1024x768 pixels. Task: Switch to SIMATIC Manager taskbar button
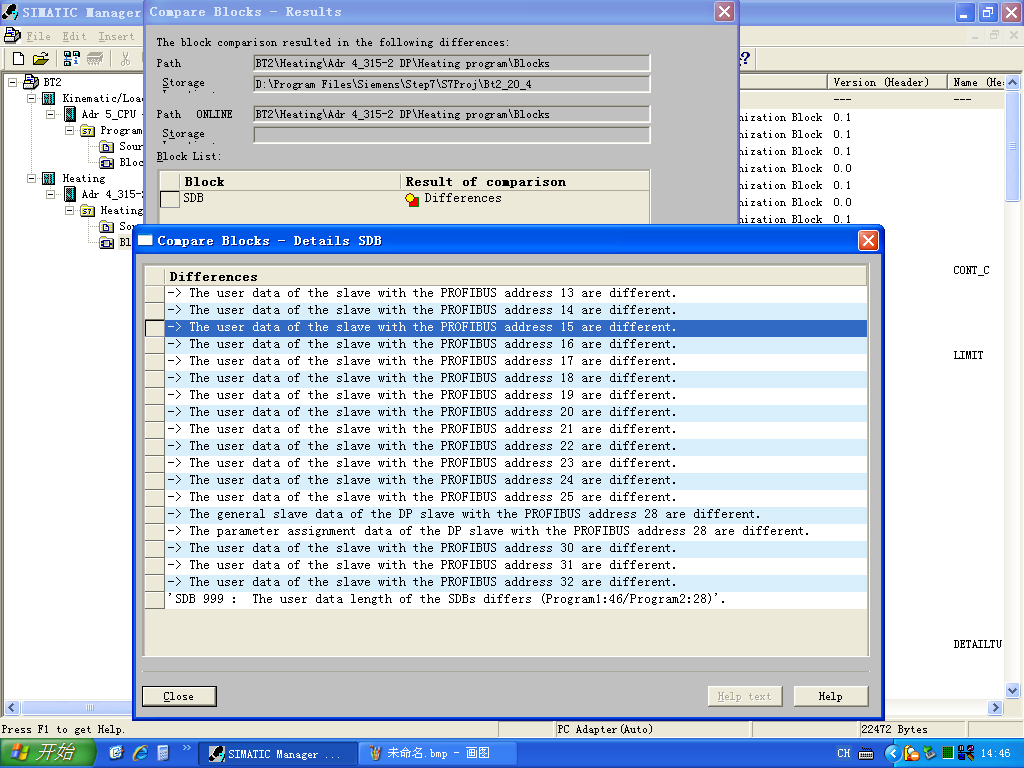(x=276, y=754)
